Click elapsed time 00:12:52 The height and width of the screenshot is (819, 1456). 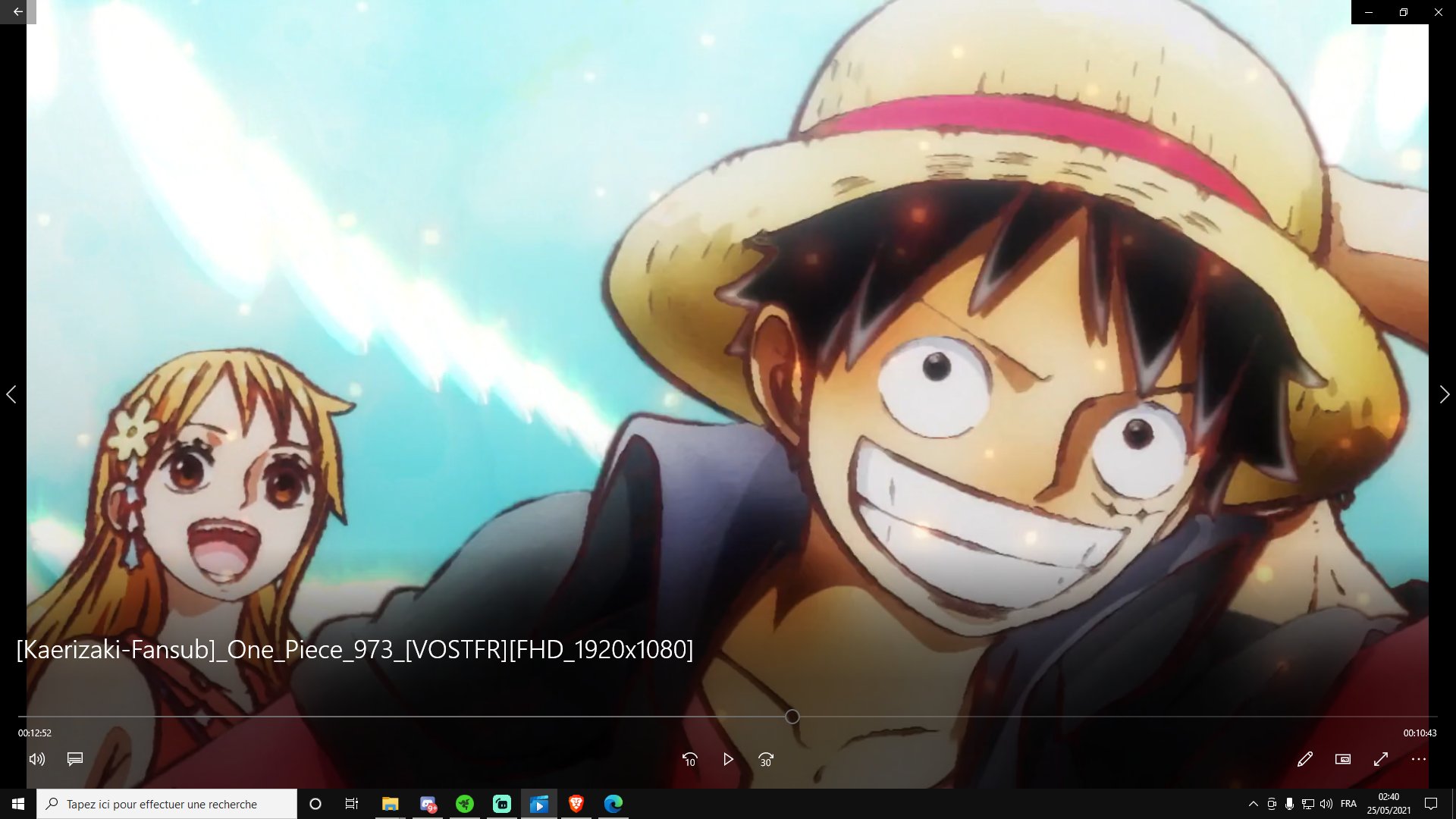point(35,733)
